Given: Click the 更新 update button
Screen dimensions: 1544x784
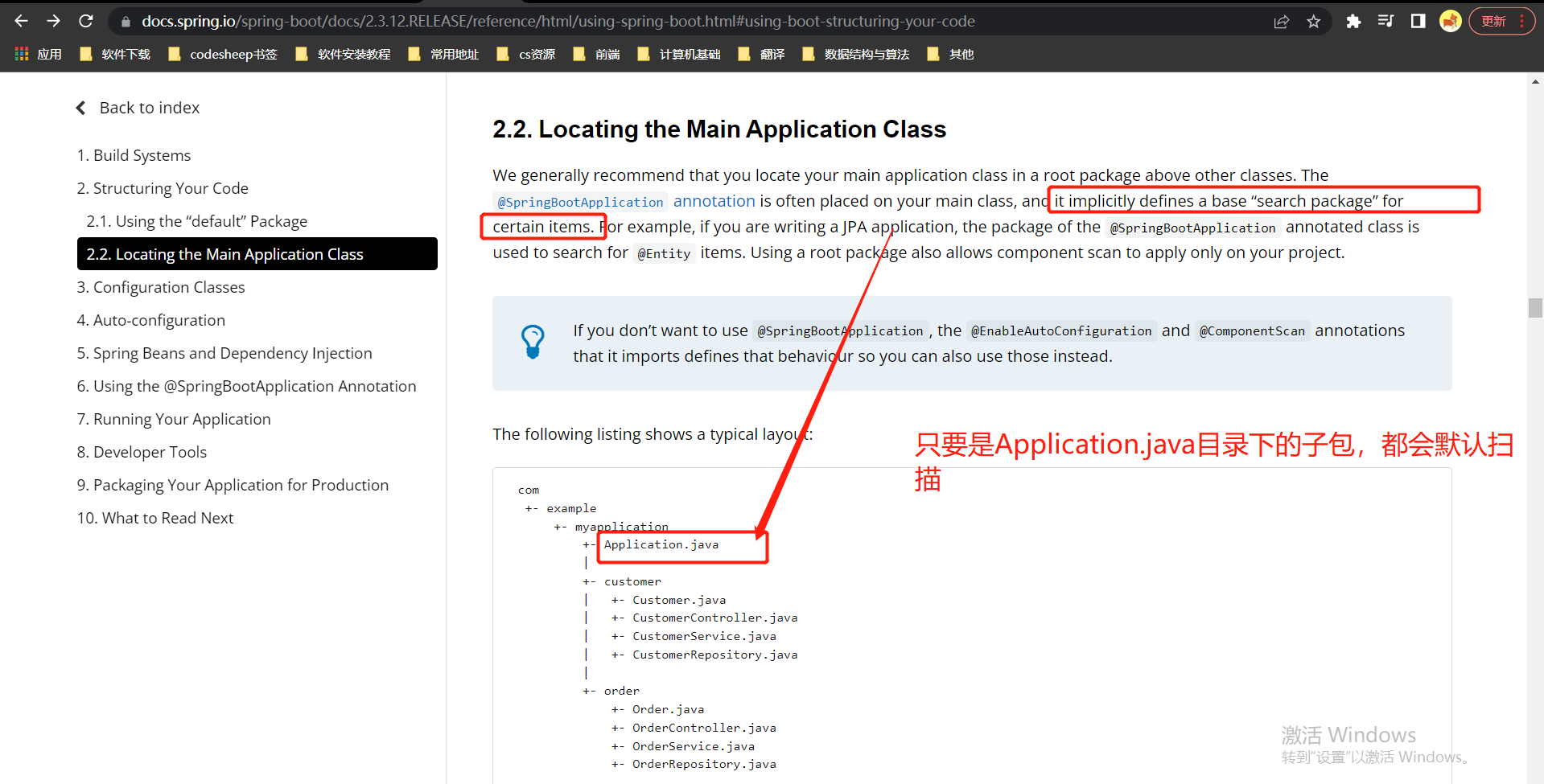Looking at the screenshot, I should [x=1493, y=22].
